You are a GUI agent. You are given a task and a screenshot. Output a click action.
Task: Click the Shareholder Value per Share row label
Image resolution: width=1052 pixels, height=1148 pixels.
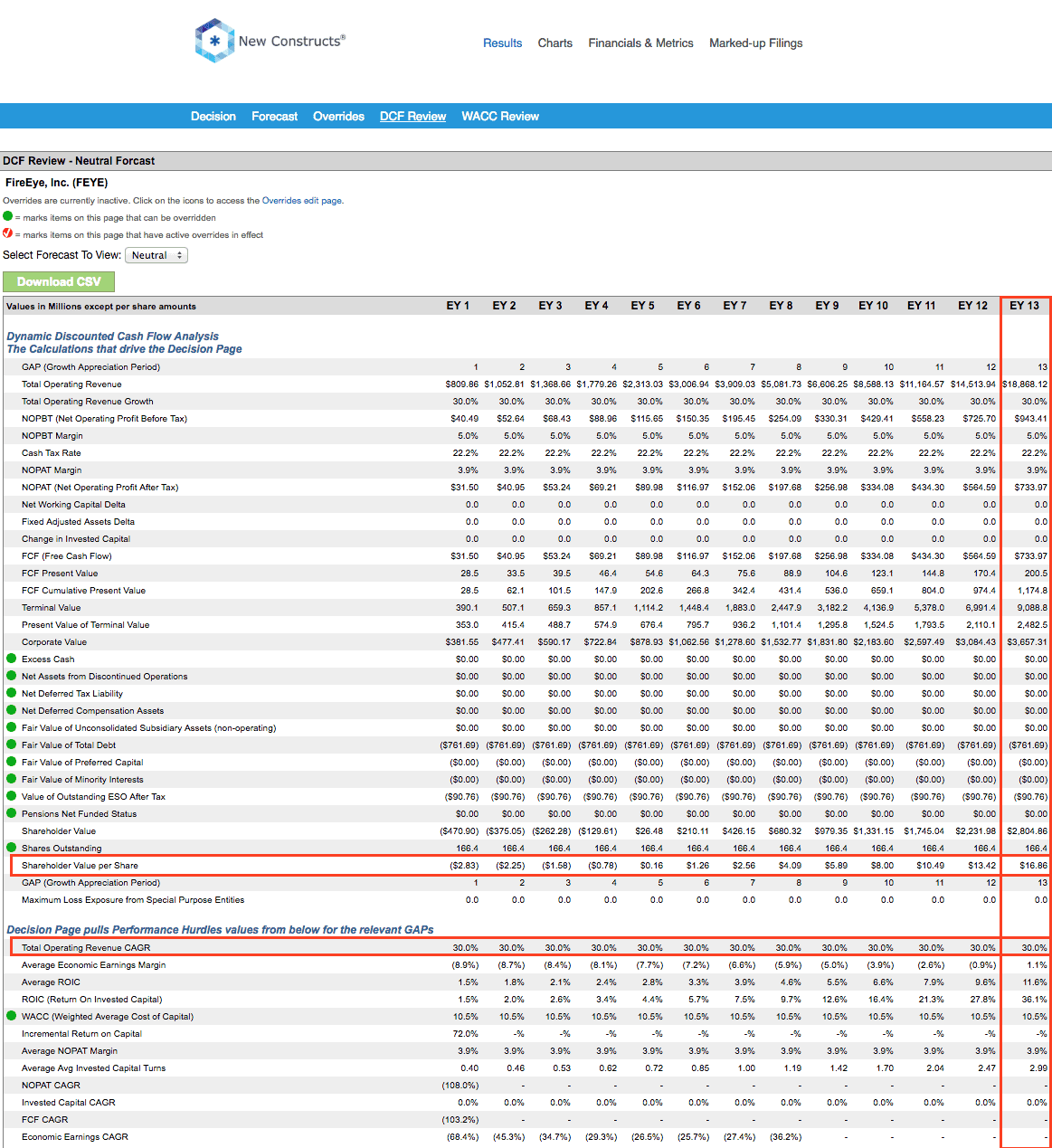pyautogui.click(x=80, y=866)
